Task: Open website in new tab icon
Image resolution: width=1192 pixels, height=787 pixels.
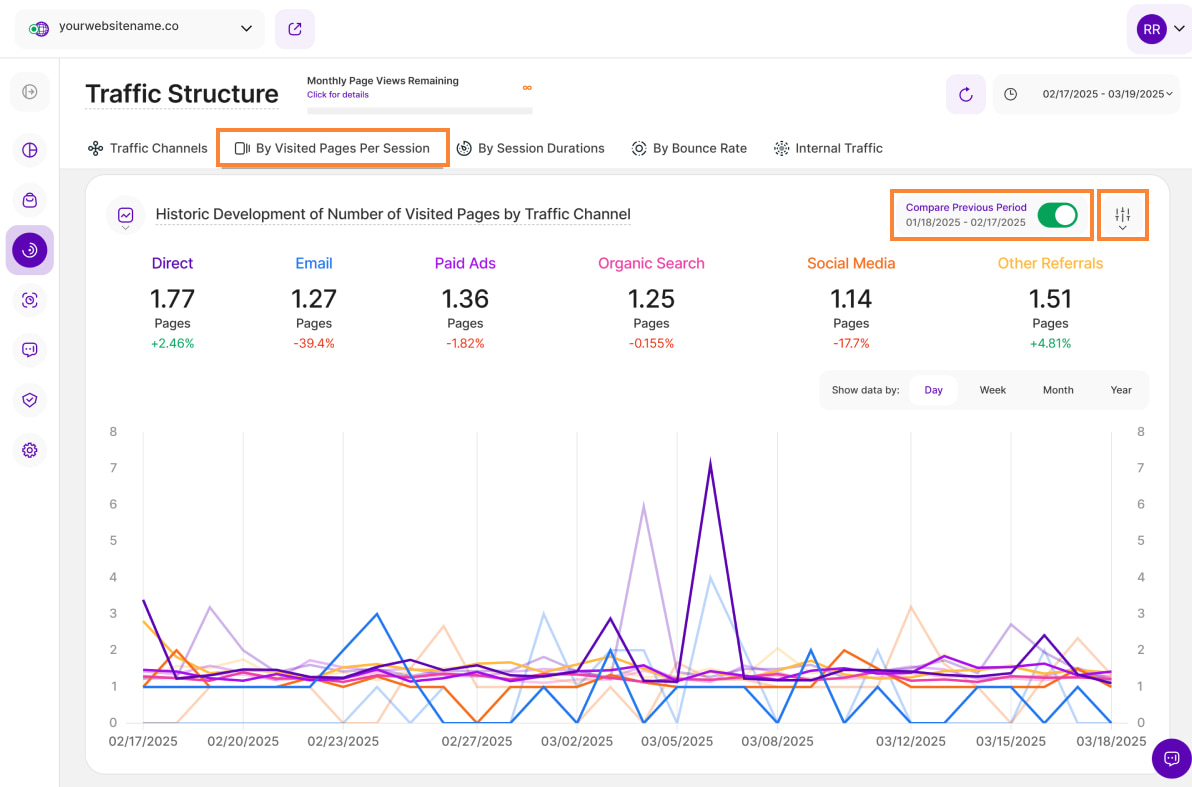Action: [x=295, y=29]
